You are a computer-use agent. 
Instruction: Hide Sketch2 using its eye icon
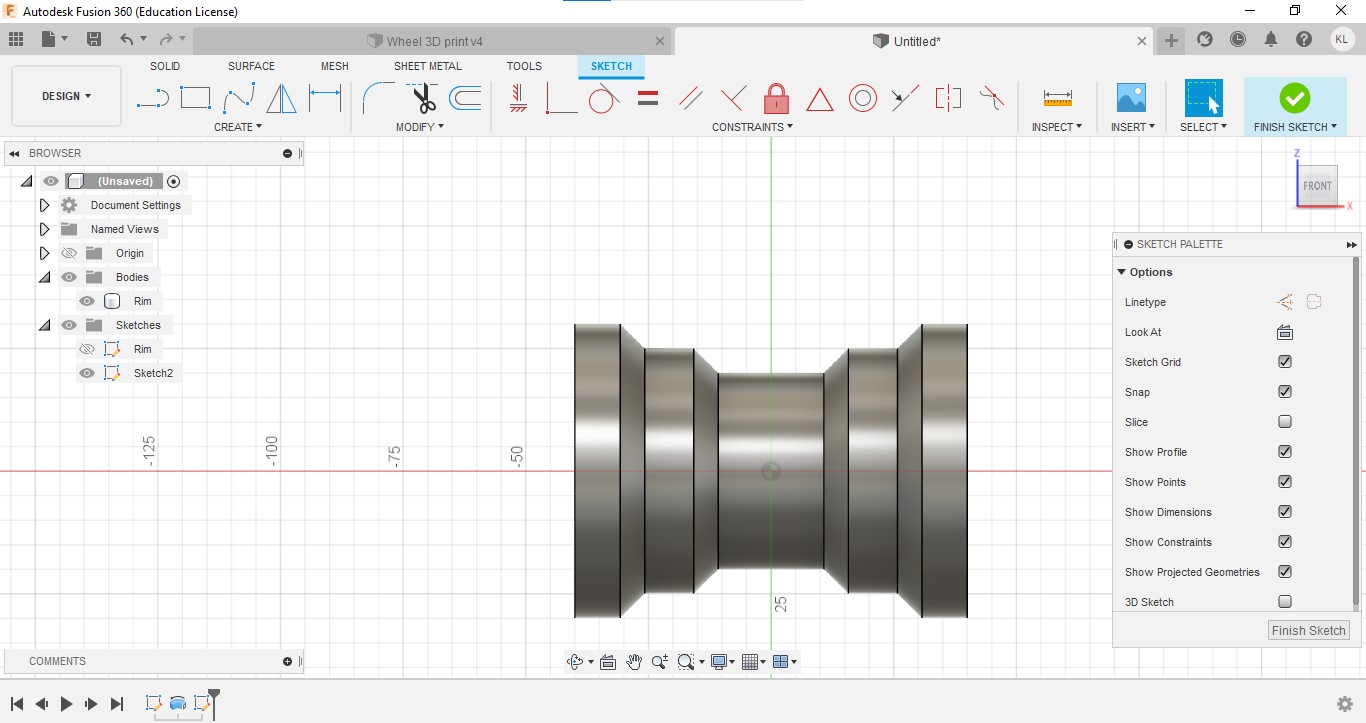(x=87, y=373)
